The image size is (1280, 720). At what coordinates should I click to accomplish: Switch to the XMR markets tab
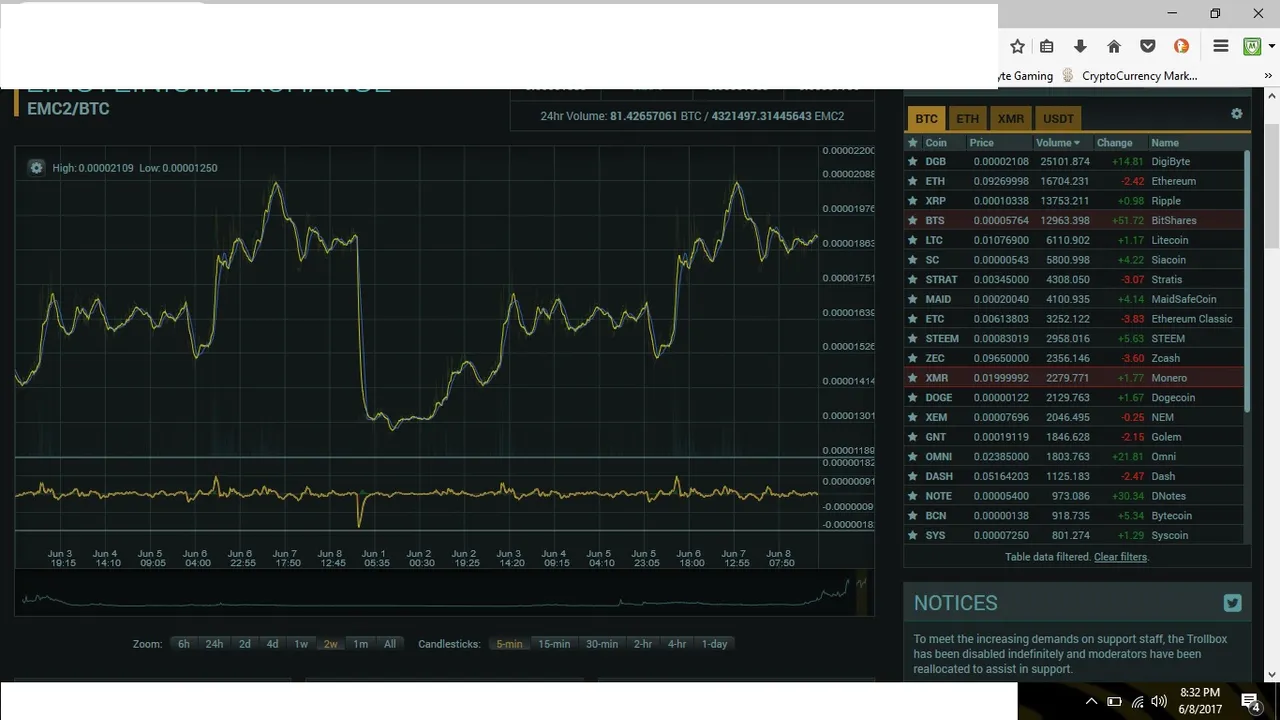1010,118
